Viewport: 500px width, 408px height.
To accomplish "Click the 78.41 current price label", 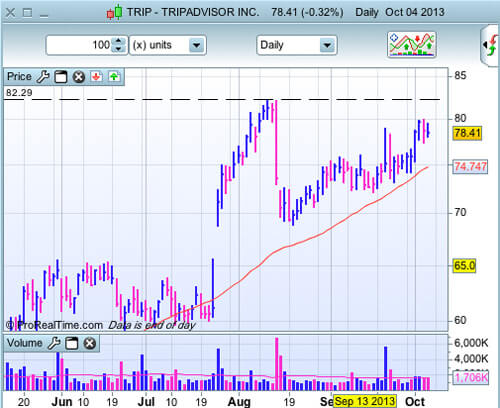I will tap(467, 133).
